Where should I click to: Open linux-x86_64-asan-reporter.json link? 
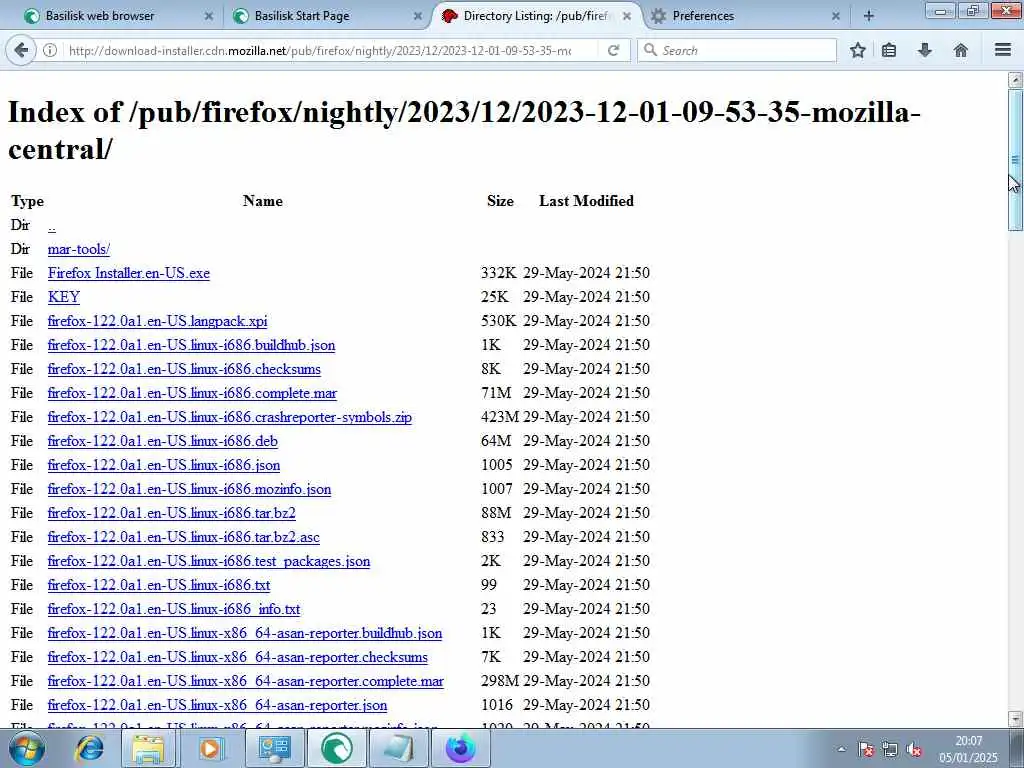pyautogui.click(x=217, y=705)
